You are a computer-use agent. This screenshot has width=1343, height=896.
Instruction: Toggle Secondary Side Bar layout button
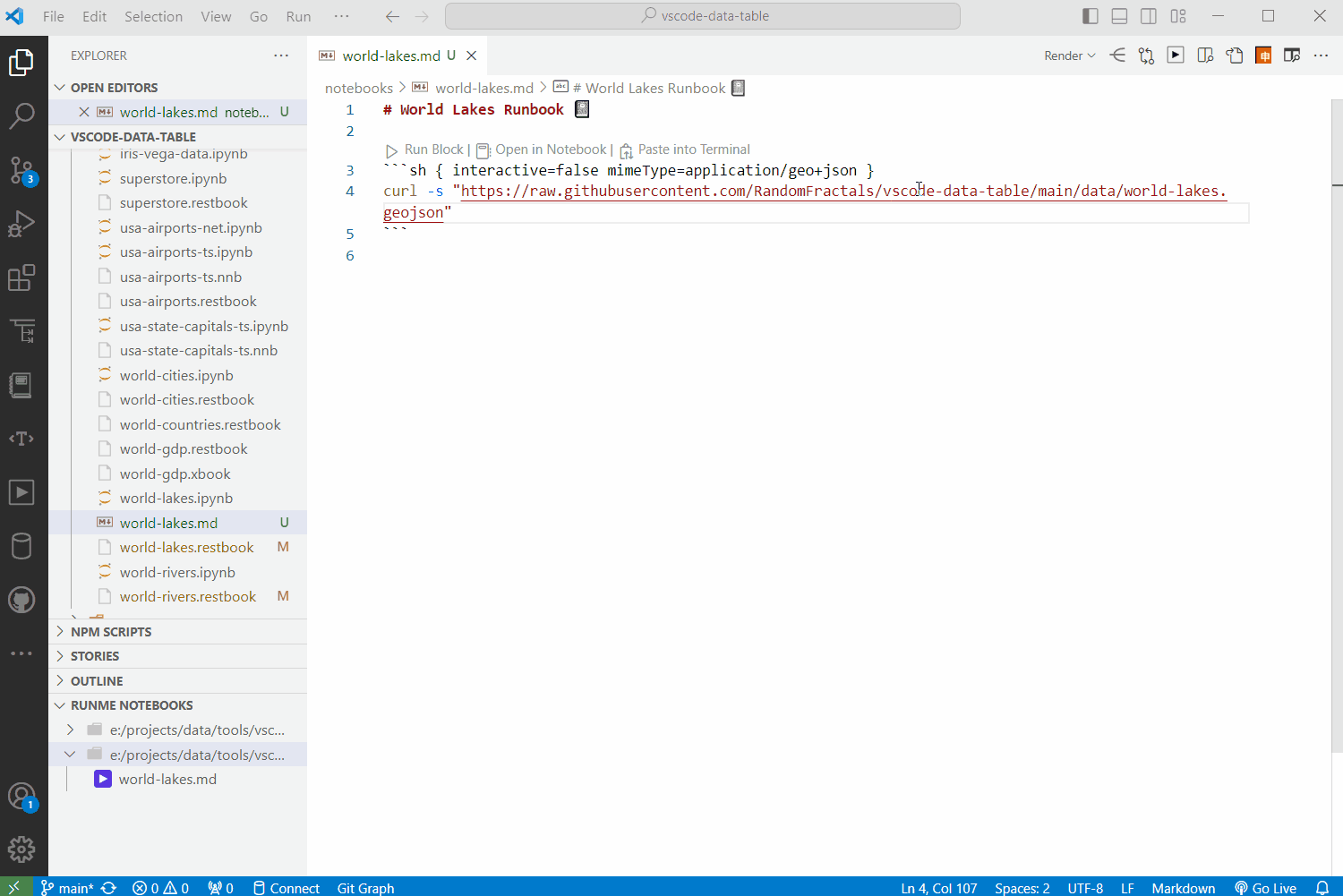(x=1149, y=16)
